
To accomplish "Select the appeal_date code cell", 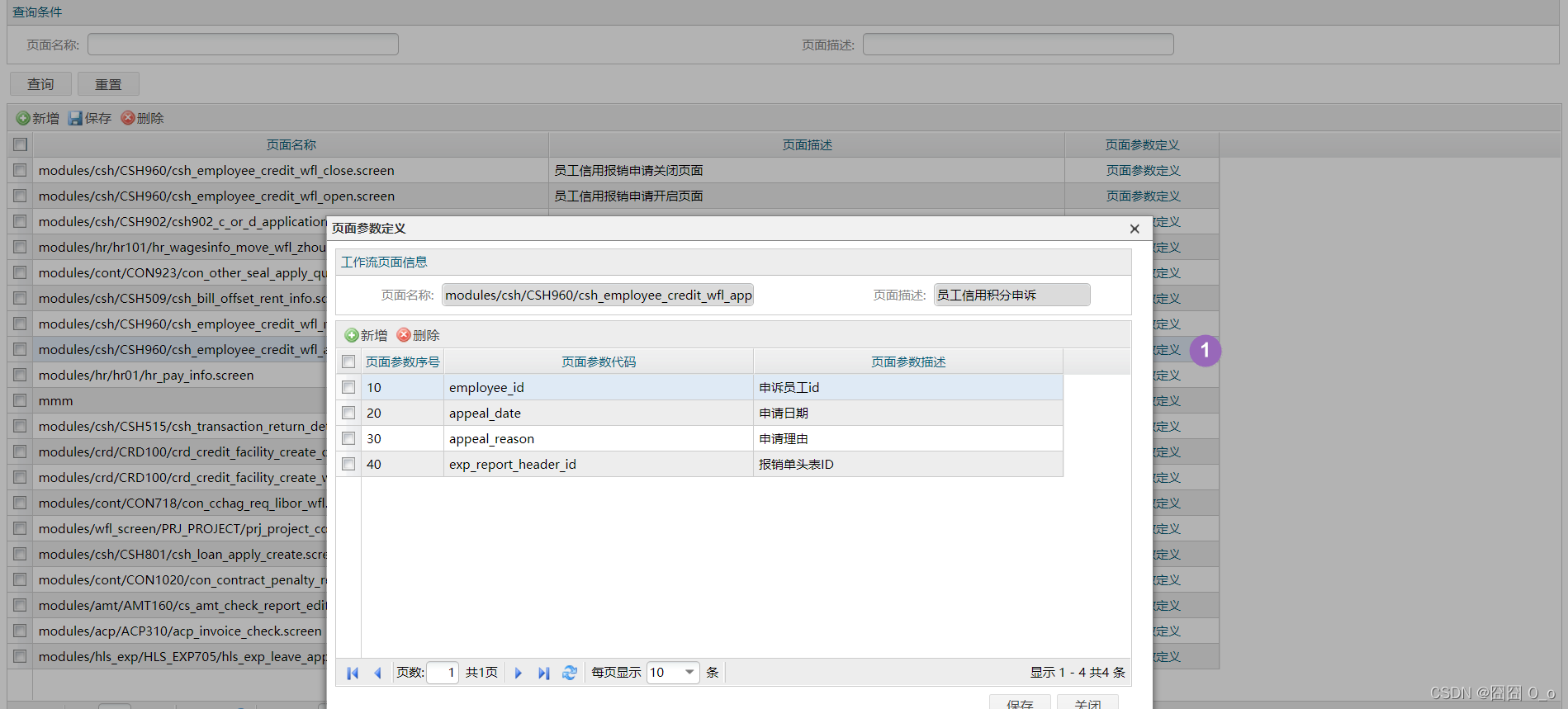I will point(599,413).
